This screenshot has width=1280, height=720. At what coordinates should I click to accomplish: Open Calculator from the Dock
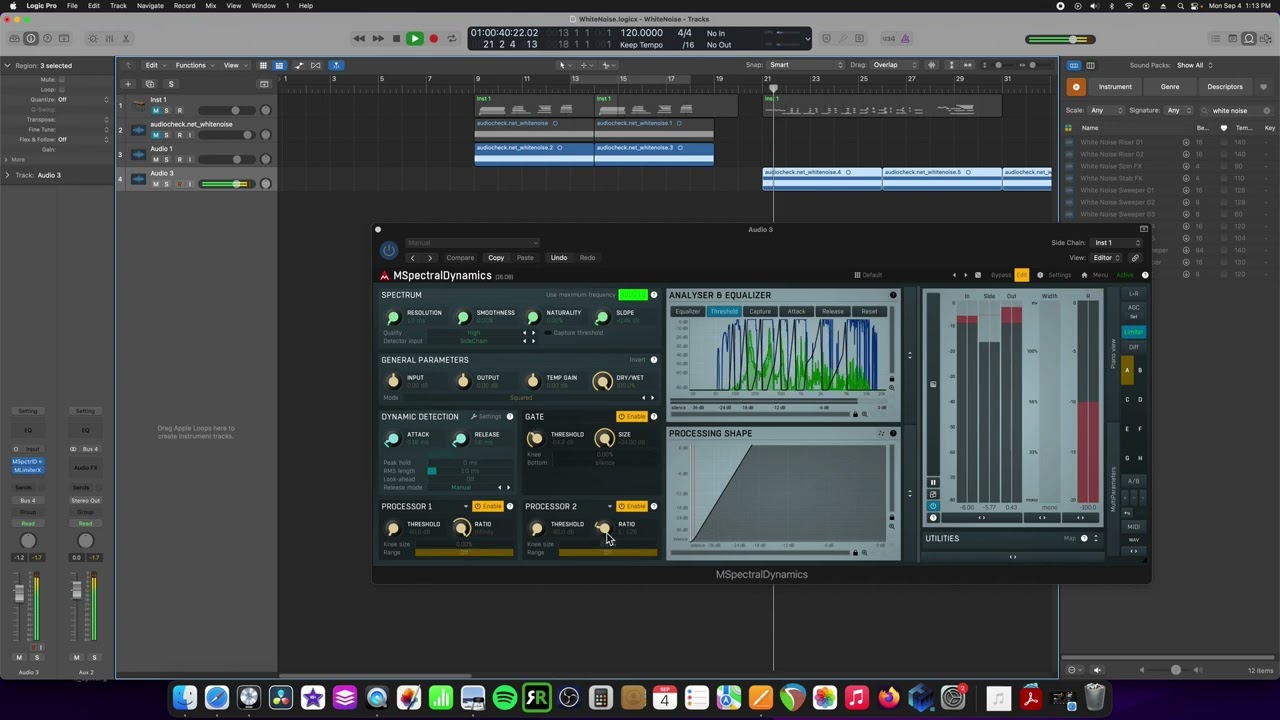coord(601,697)
